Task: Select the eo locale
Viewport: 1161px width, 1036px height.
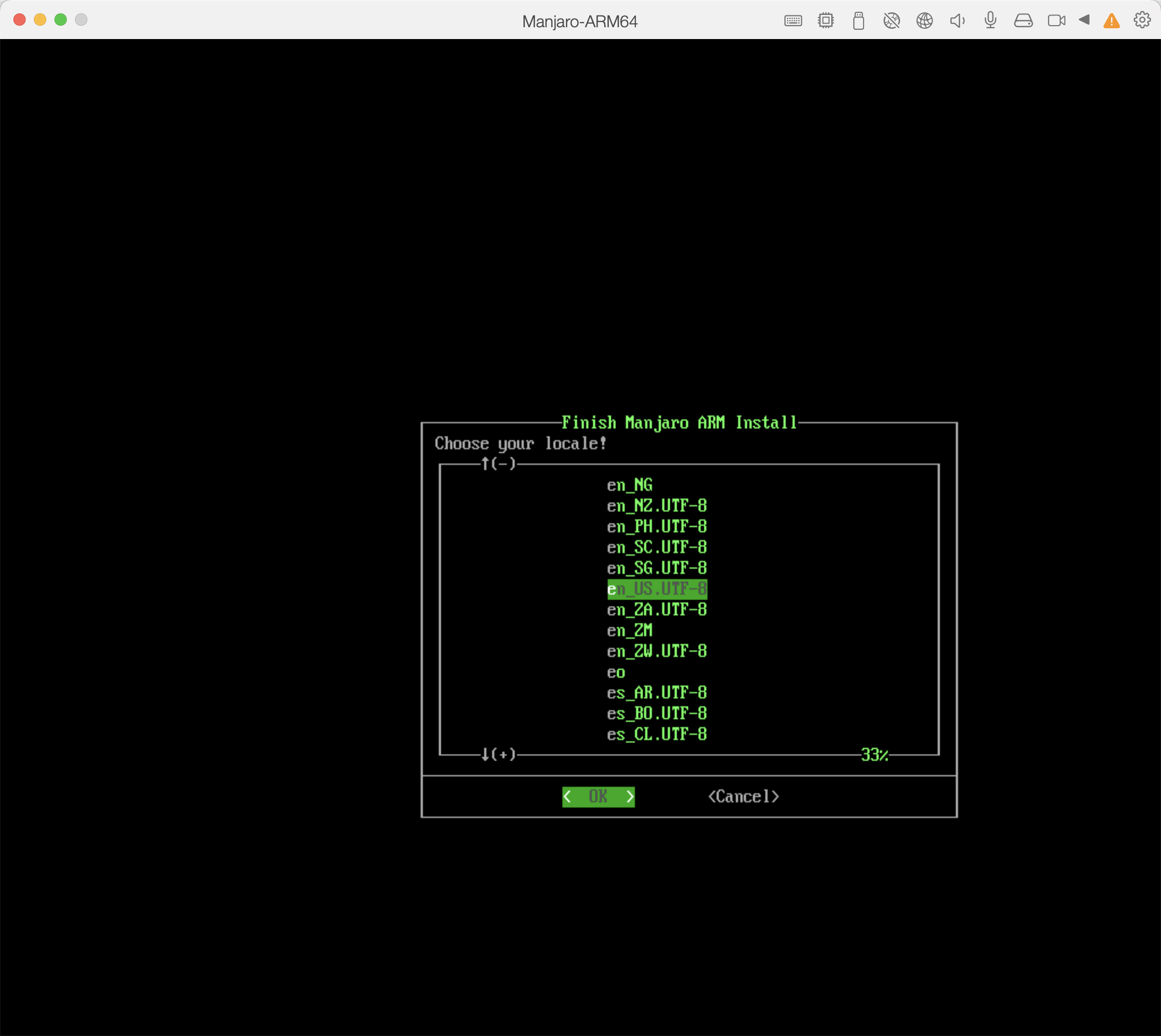Action: coord(616,672)
